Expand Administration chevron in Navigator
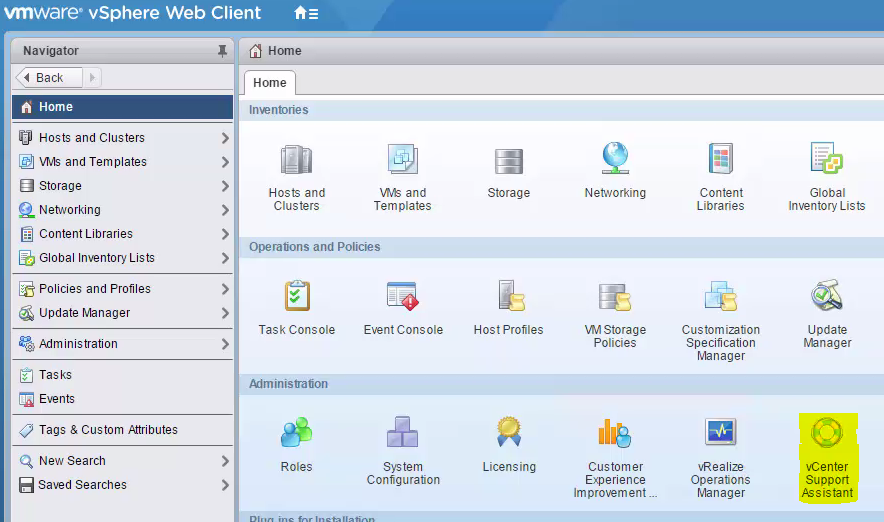 click(225, 344)
